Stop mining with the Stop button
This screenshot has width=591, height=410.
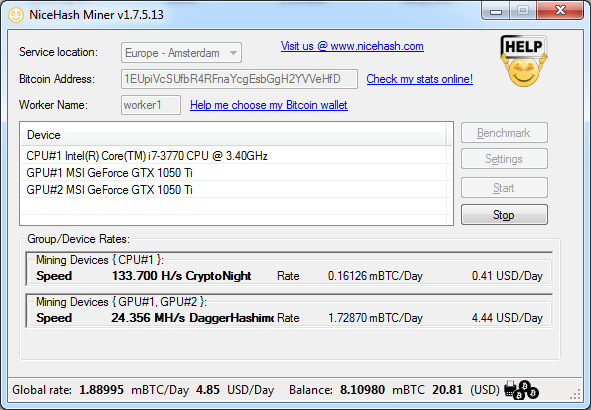[504, 215]
